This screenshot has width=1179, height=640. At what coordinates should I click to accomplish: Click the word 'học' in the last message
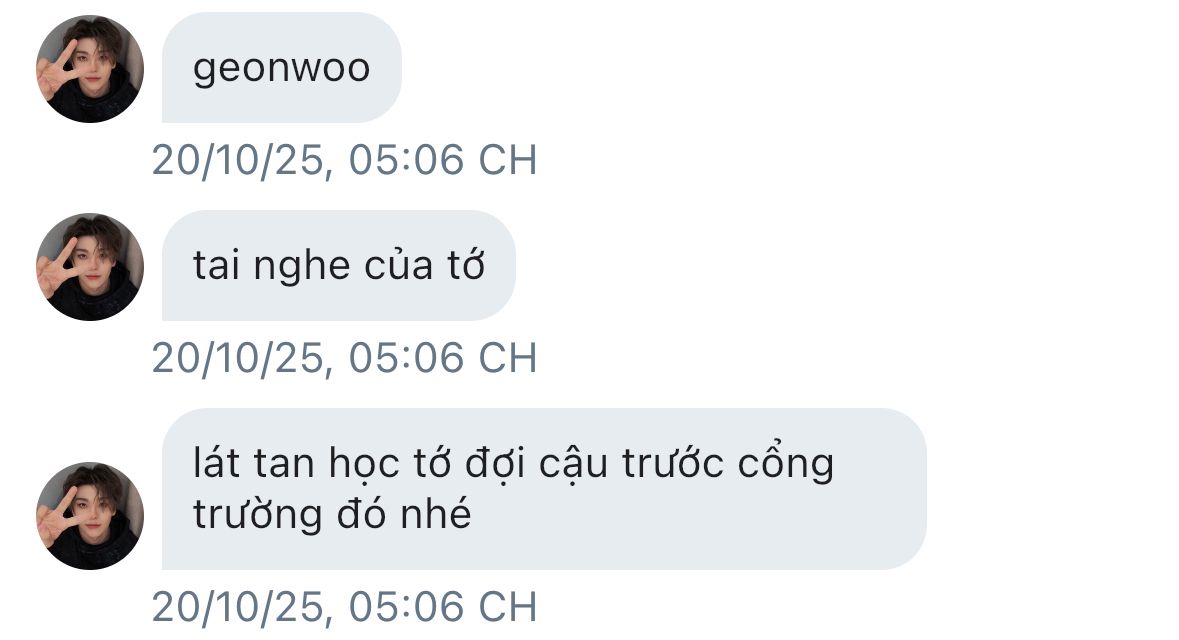pos(364,465)
